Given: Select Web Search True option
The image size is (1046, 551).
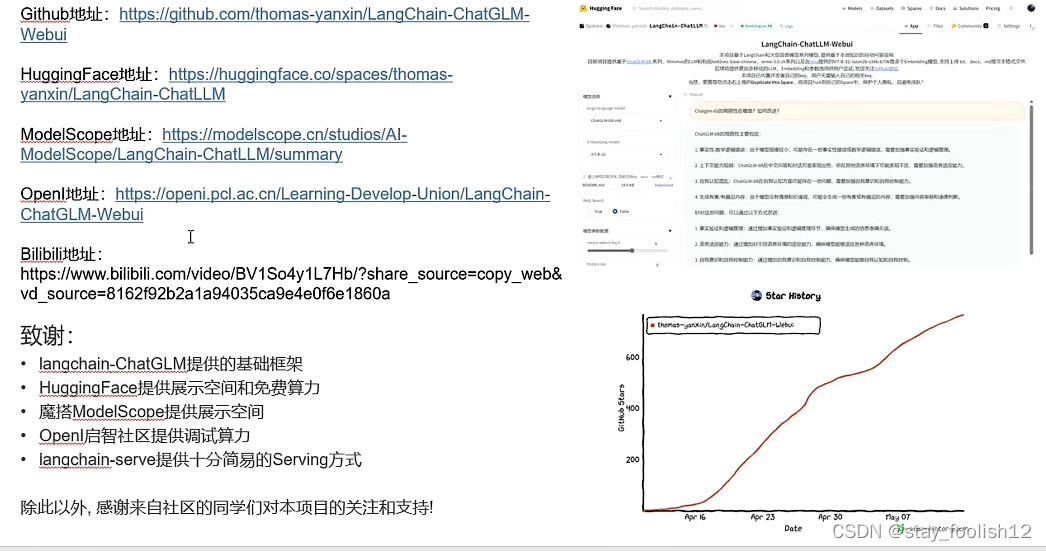Looking at the screenshot, I should [594, 211].
